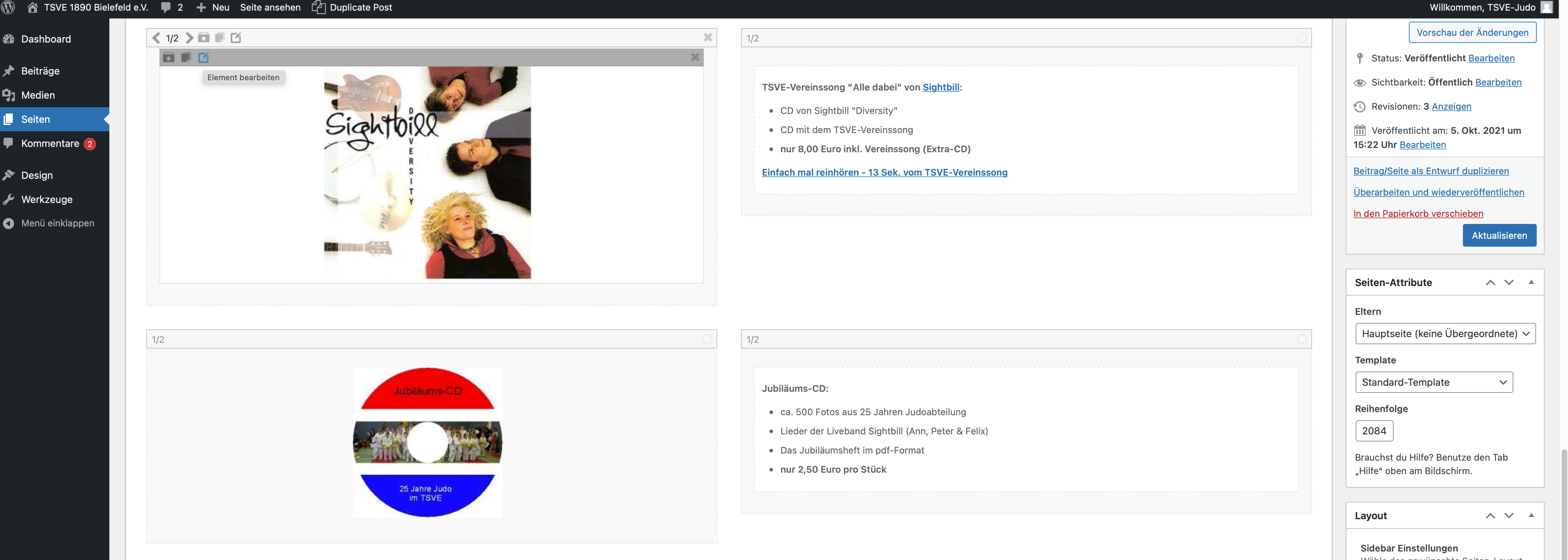Open Werkzeuge in the sidebar

(46, 200)
